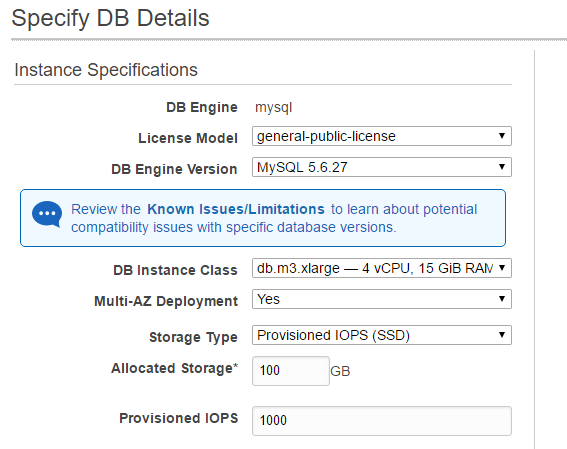The height and width of the screenshot is (449, 567).
Task: Click the GB unit label next to storage
Action: click(x=340, y=371)
